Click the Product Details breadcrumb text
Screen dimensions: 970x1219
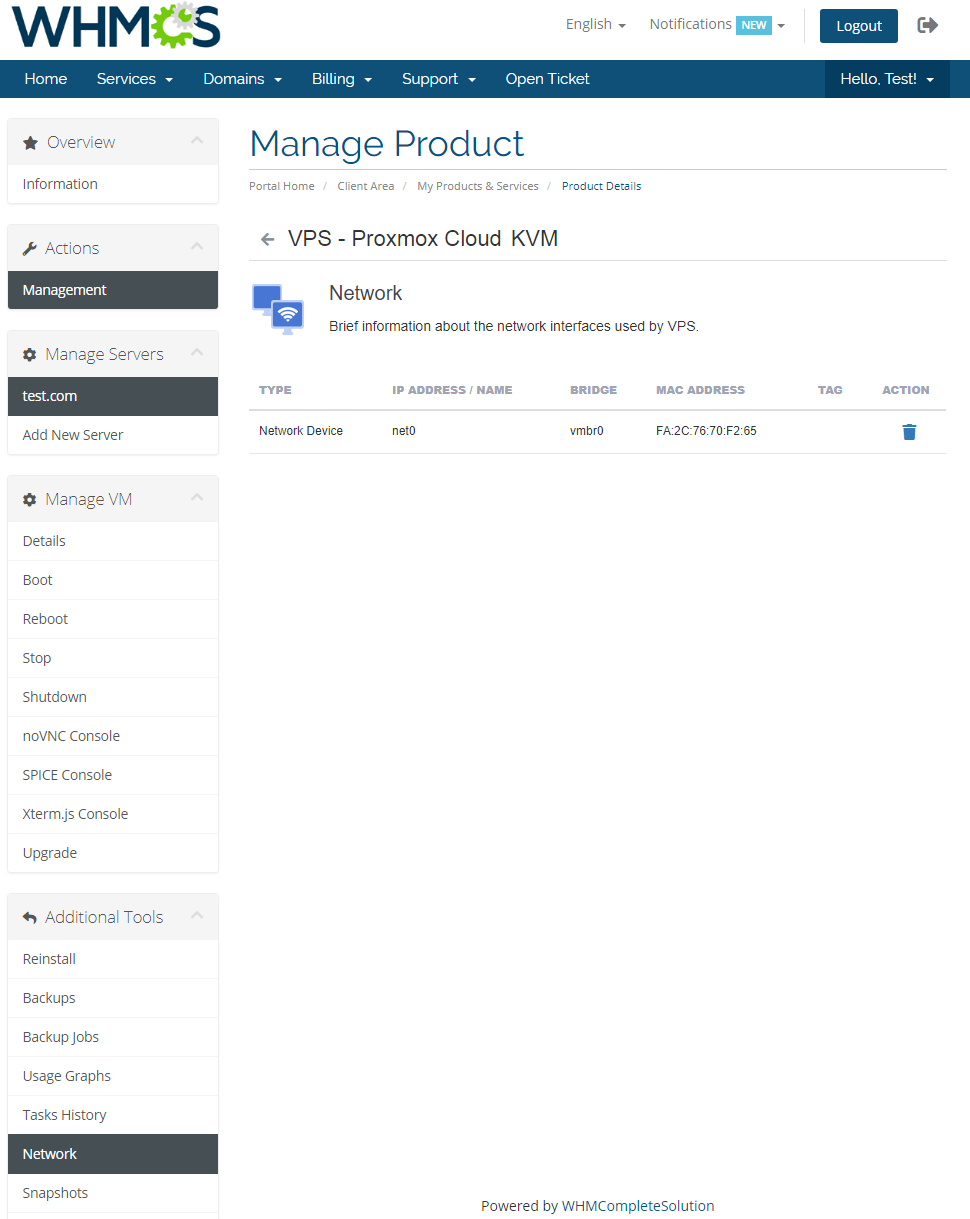click(x=601, y=186)
